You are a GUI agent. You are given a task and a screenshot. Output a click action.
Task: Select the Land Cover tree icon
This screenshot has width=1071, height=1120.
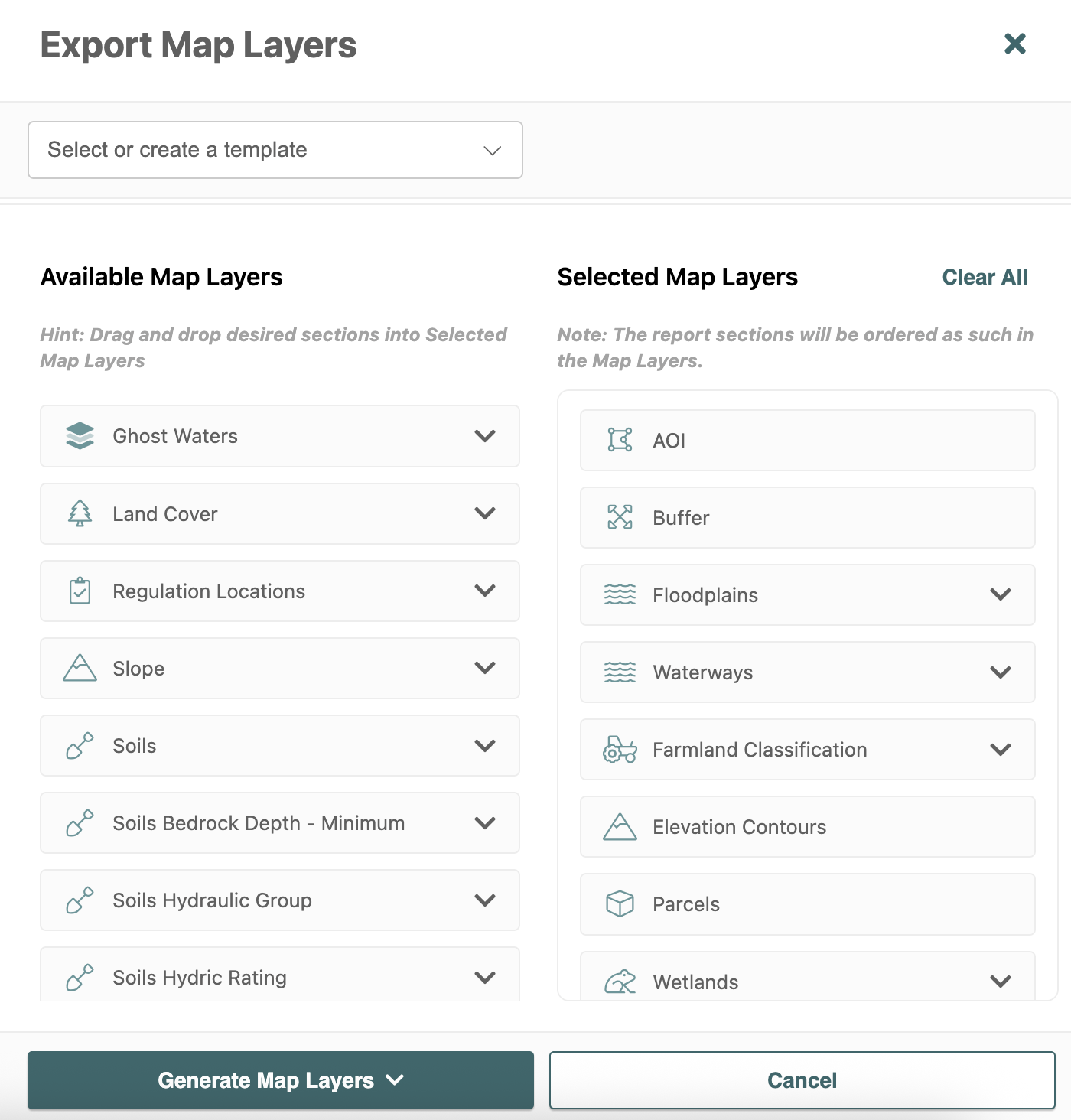pyautogui.click(x=80, y=514)
